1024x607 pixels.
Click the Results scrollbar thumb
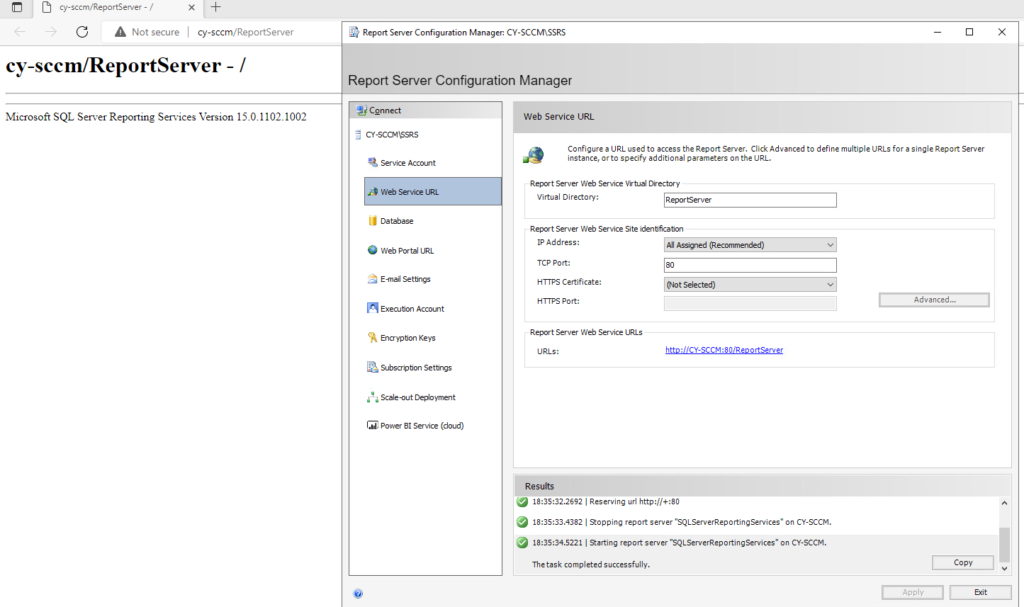(x=1004, y=543)
